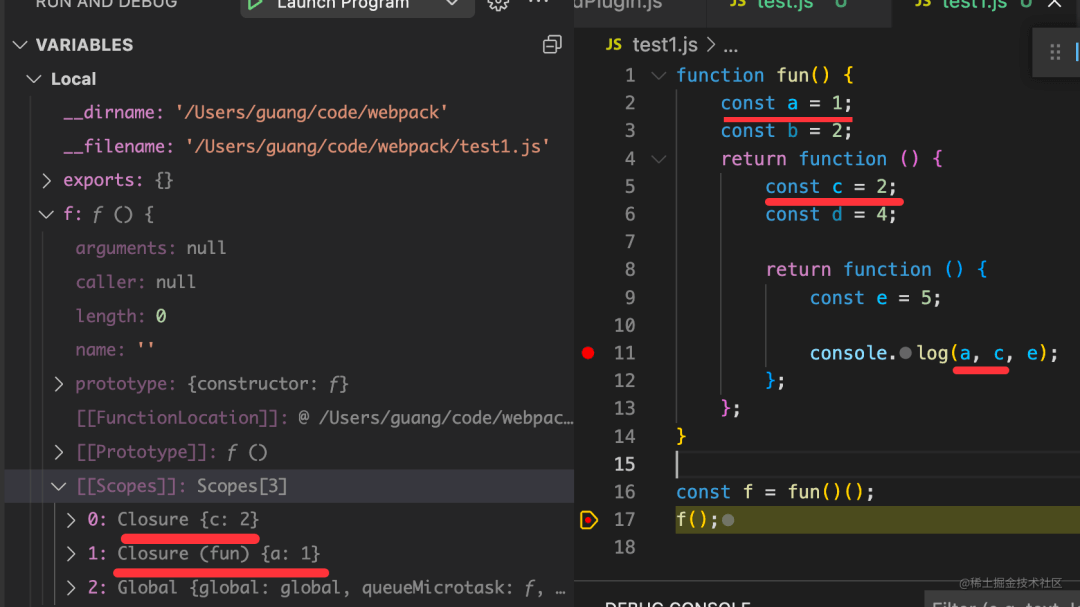Select the name property row

[289, 350]
